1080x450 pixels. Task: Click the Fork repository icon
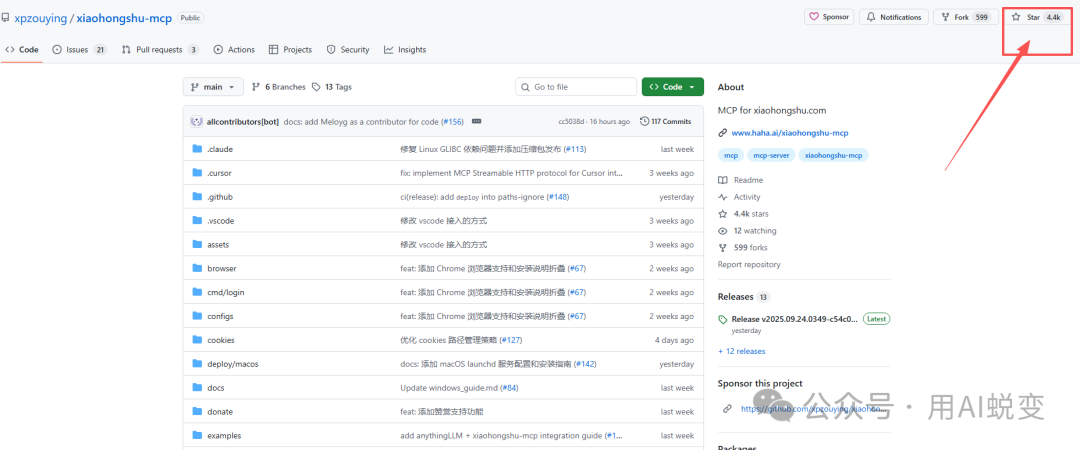pyautogui.click(x=944, y=17)
